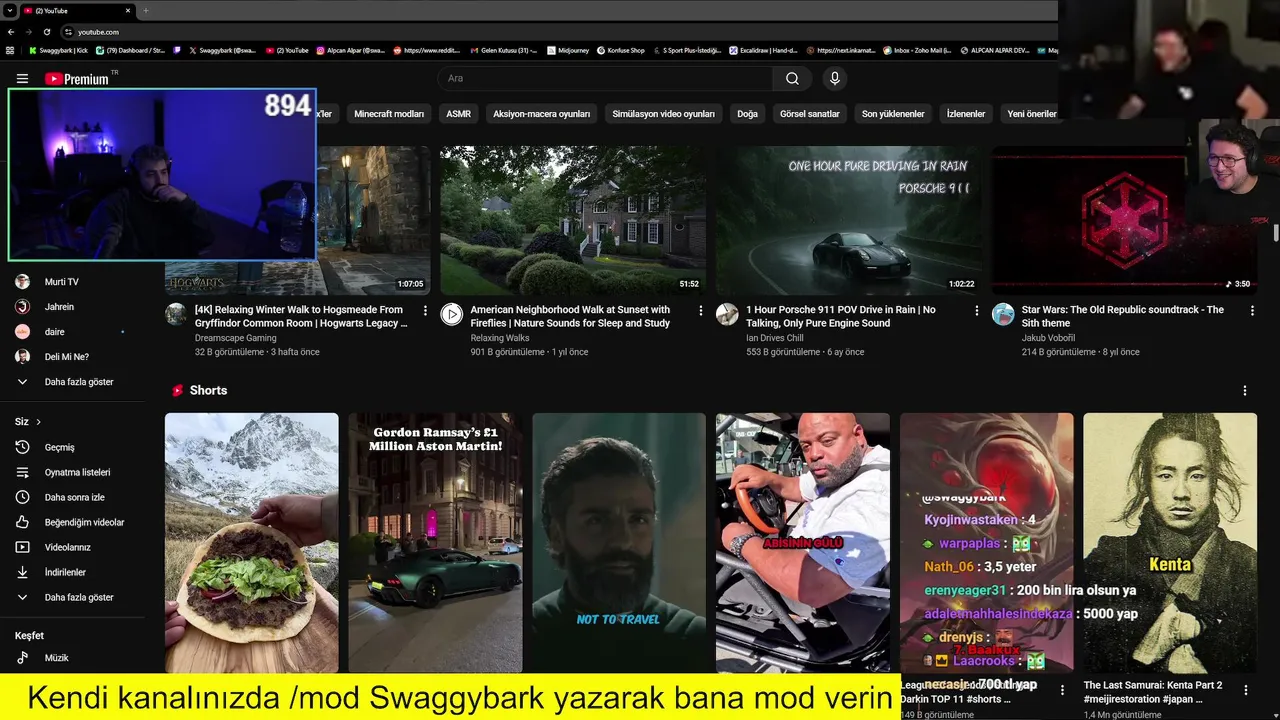Open the Gordon Ramsay Aston Martin Short
This screenshot has height=720, width=1280.
(x=435, y=542)
